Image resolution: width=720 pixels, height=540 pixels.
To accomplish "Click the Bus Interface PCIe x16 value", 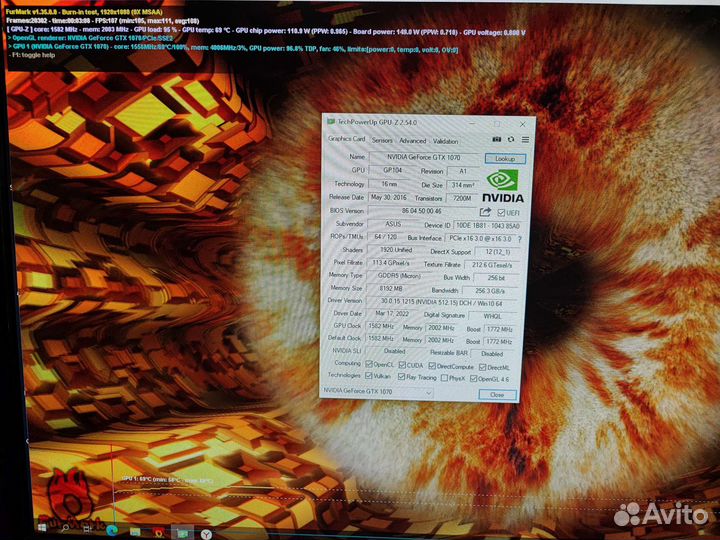I will (x=480, y=239).
